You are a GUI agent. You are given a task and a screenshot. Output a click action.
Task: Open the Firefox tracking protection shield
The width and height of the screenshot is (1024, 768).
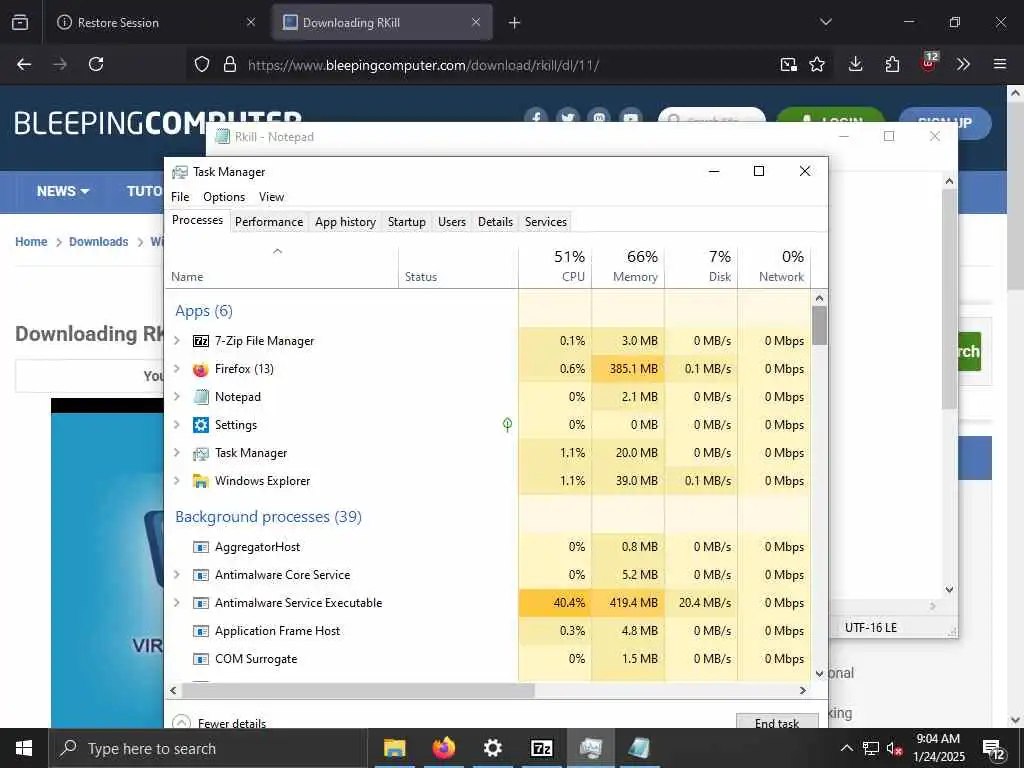202,64
